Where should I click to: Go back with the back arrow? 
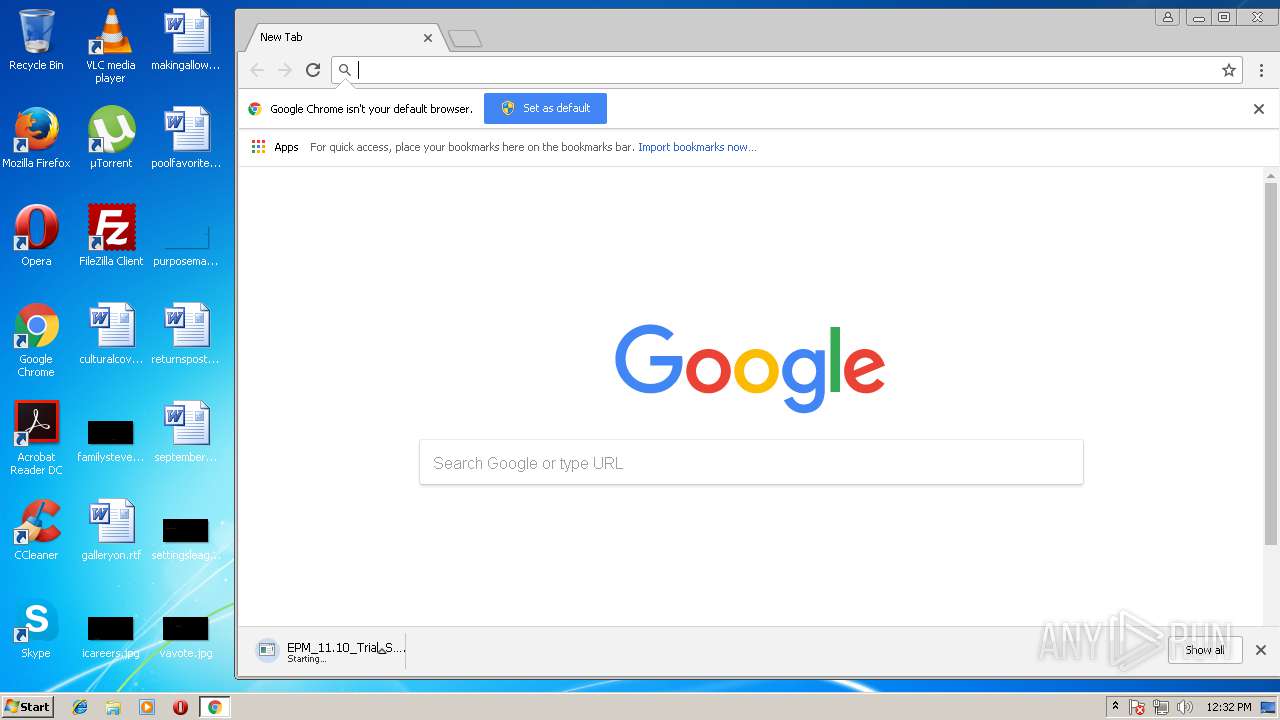[x=257, y=70]
